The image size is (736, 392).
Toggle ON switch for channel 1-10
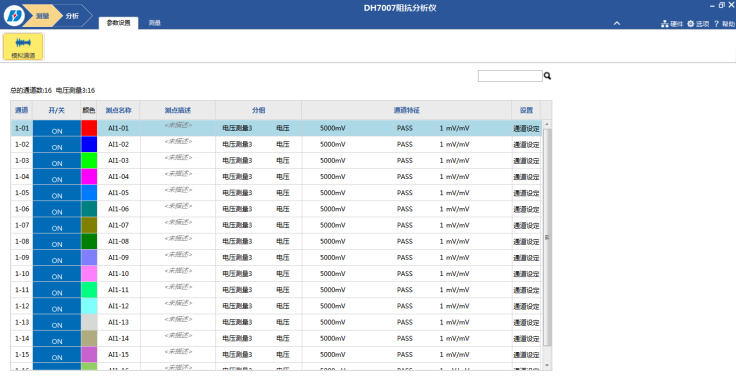(x=57, y=274)
